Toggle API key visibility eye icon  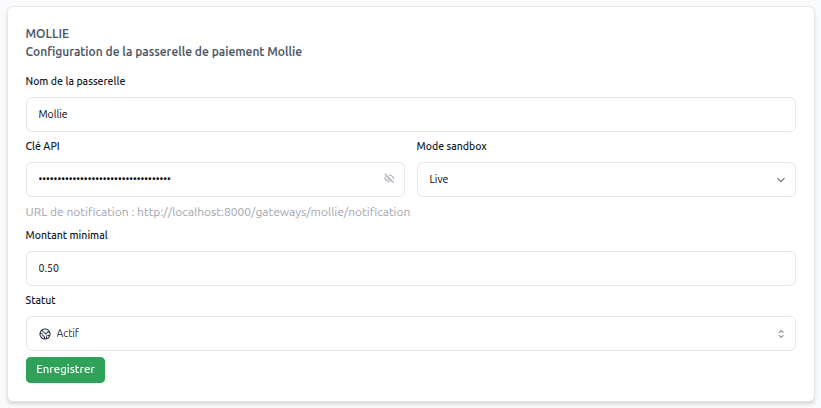pos(389,179)
